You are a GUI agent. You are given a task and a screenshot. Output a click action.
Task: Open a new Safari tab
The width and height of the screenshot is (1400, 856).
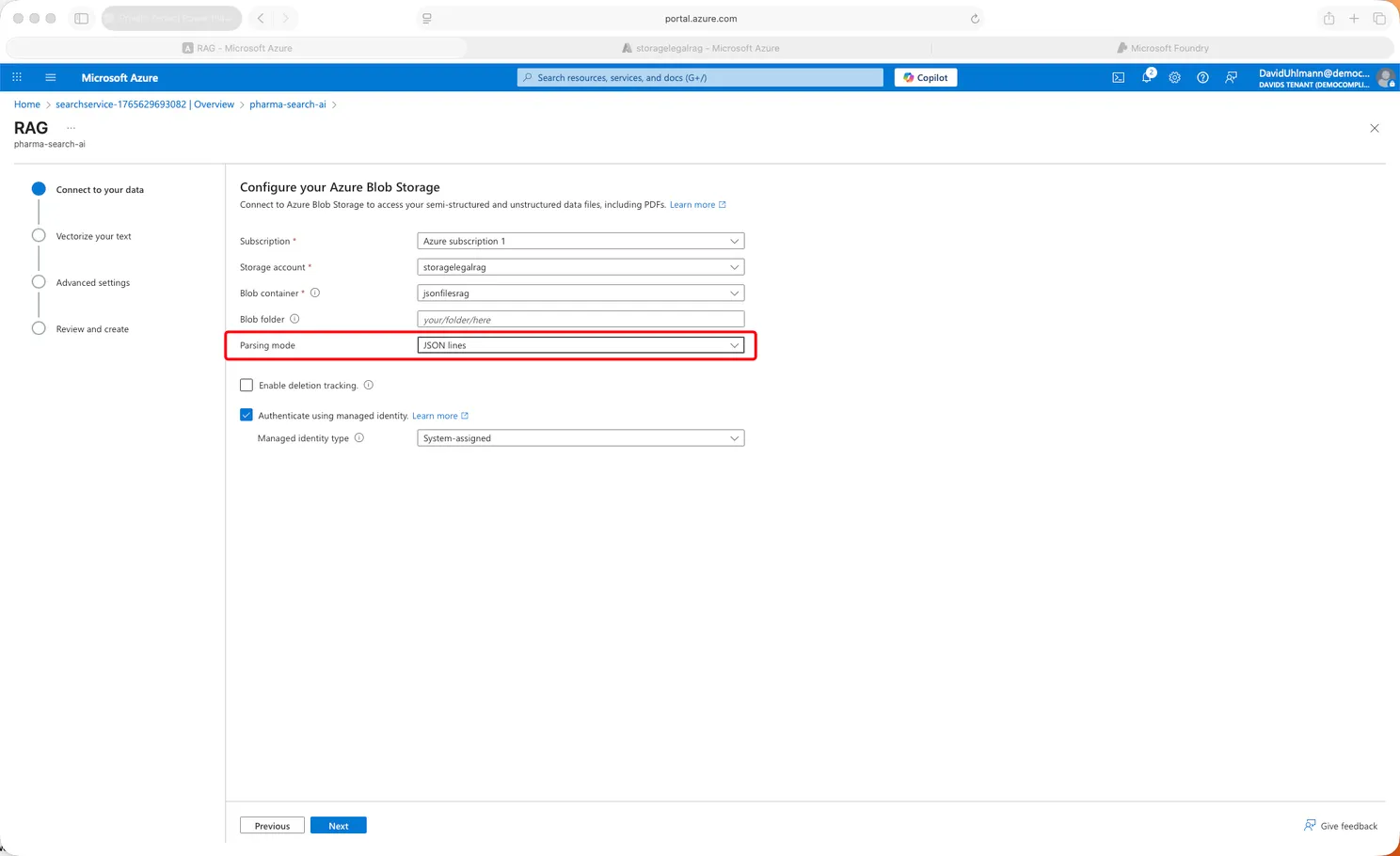click(x=1354, y=18)
